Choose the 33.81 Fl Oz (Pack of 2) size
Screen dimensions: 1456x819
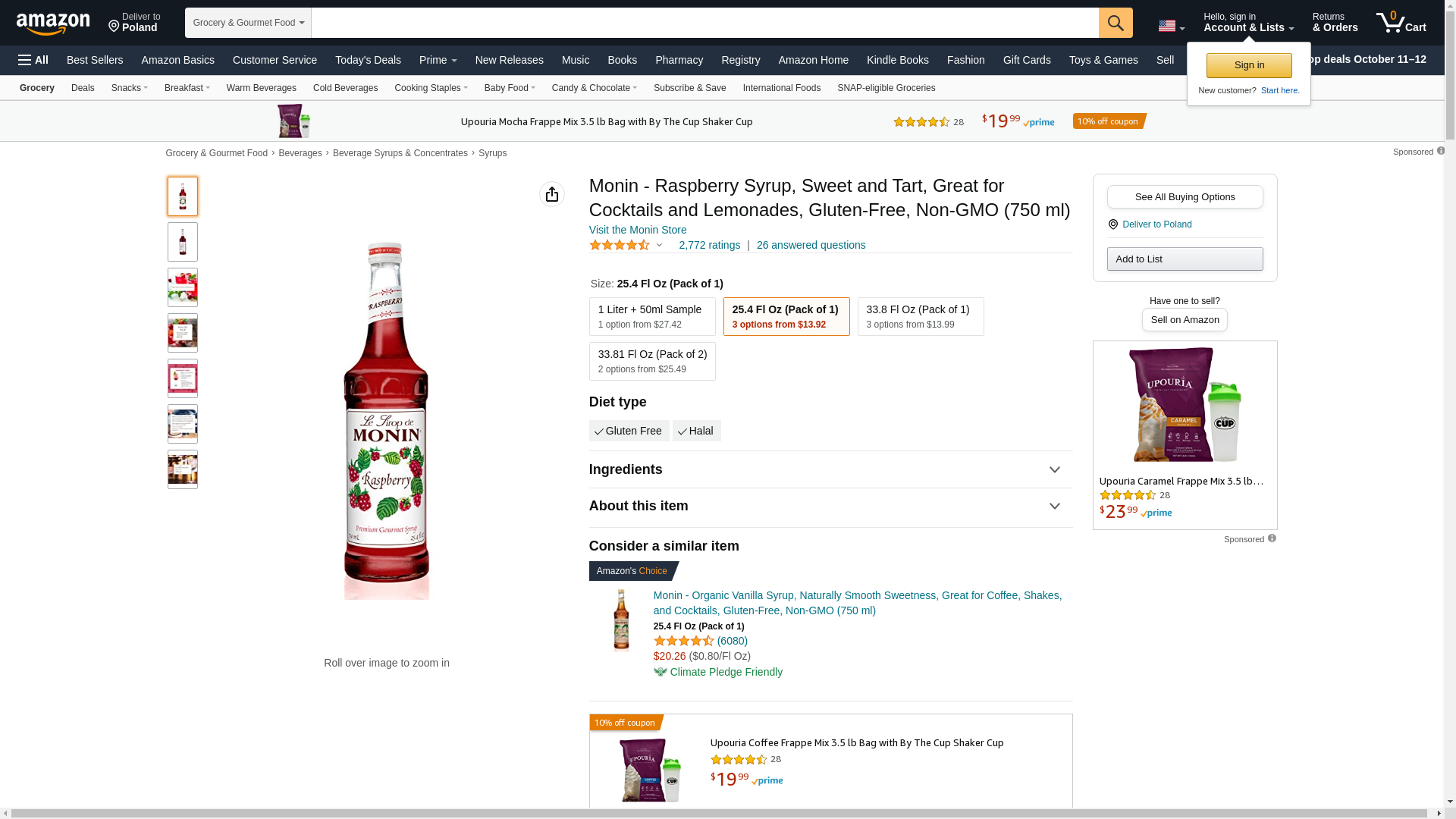coord(651,361)
